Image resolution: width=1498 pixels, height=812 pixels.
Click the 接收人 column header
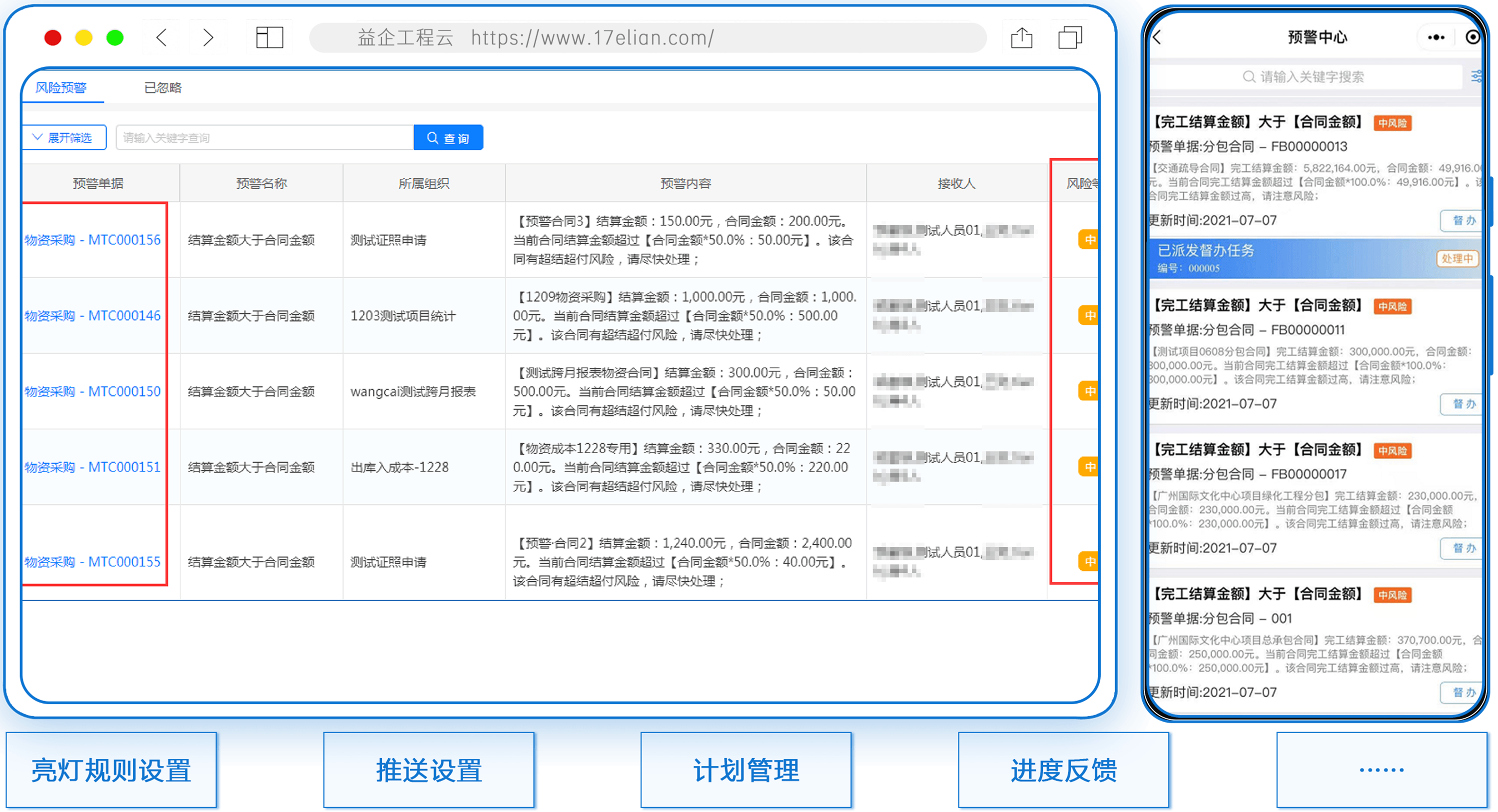click(956, 184)
